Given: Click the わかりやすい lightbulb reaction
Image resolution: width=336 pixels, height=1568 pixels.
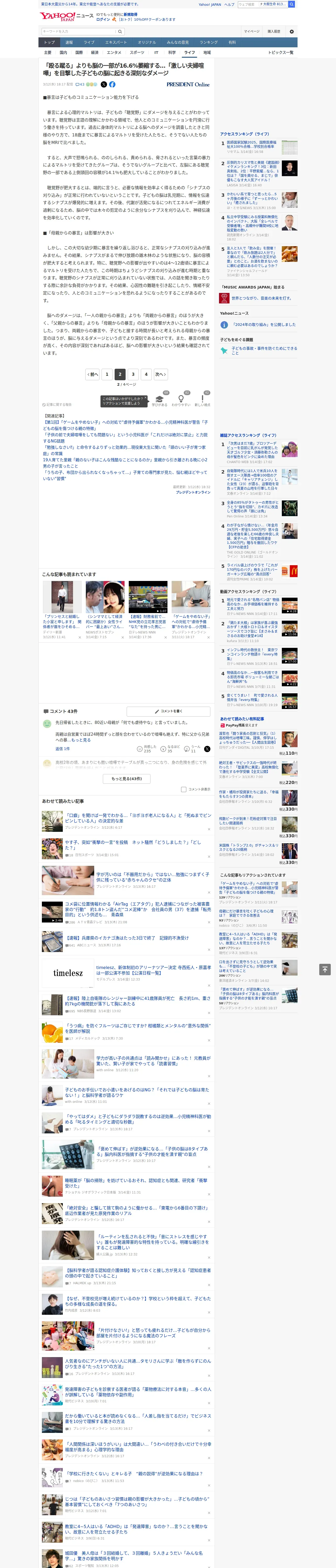Looking at the screenshot, I should pos(181,399).
